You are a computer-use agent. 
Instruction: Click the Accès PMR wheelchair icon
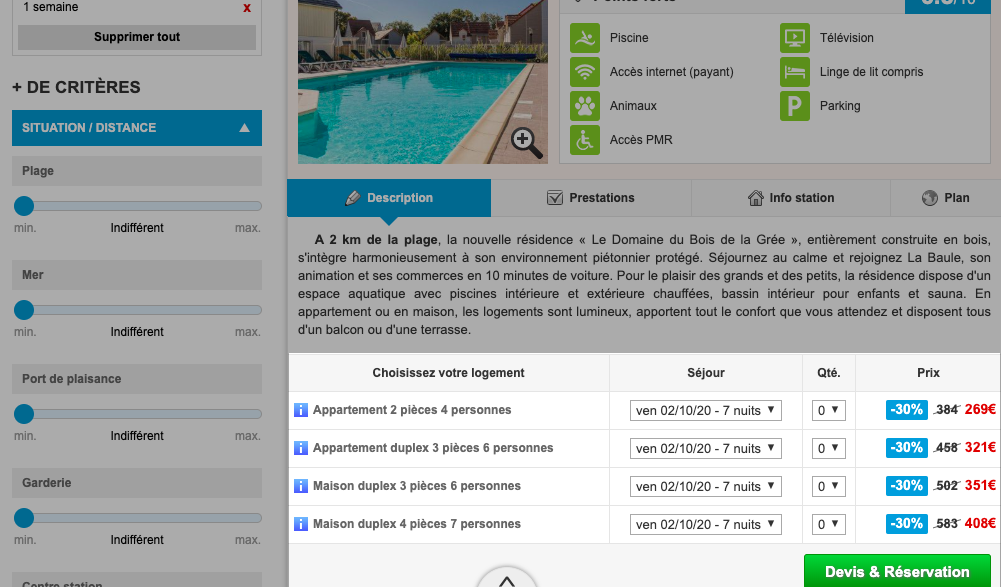point(585,140)
